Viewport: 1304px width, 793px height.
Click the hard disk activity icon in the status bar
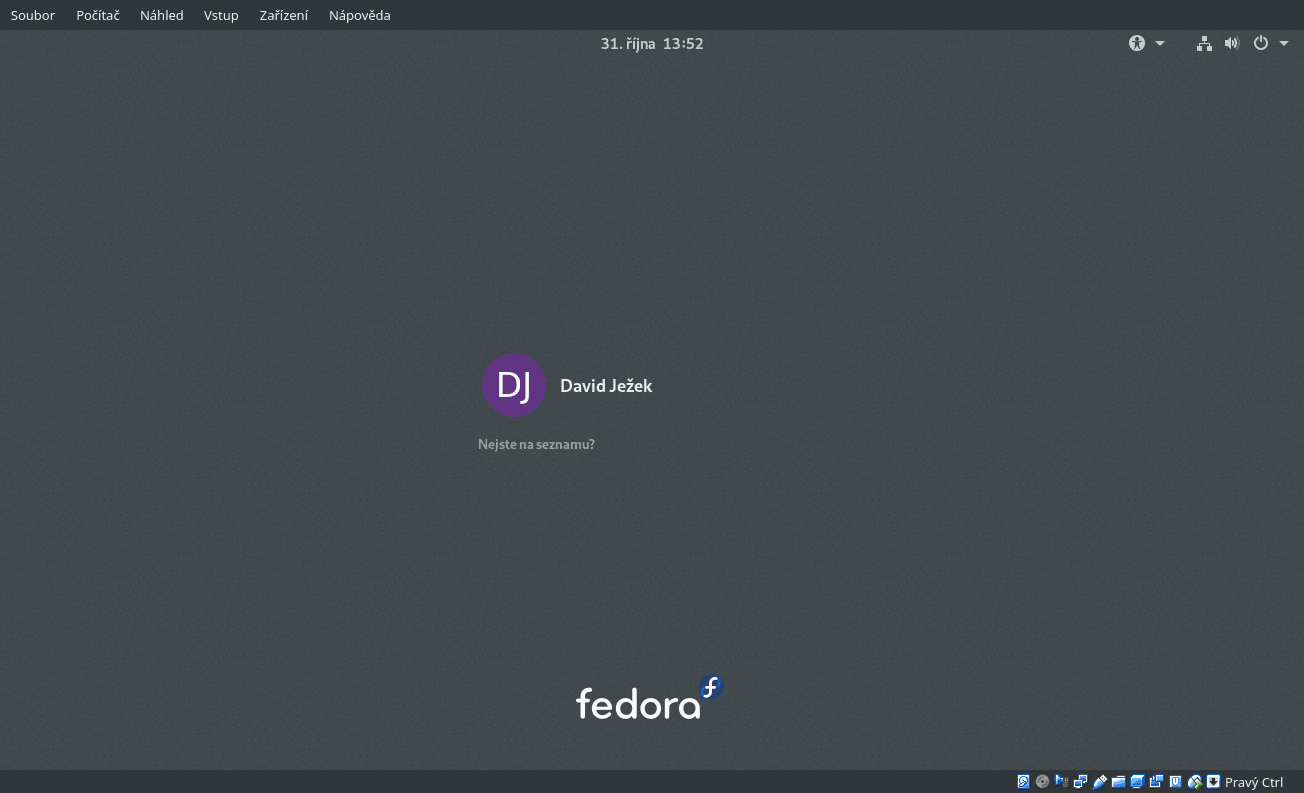coord(1023,781)
